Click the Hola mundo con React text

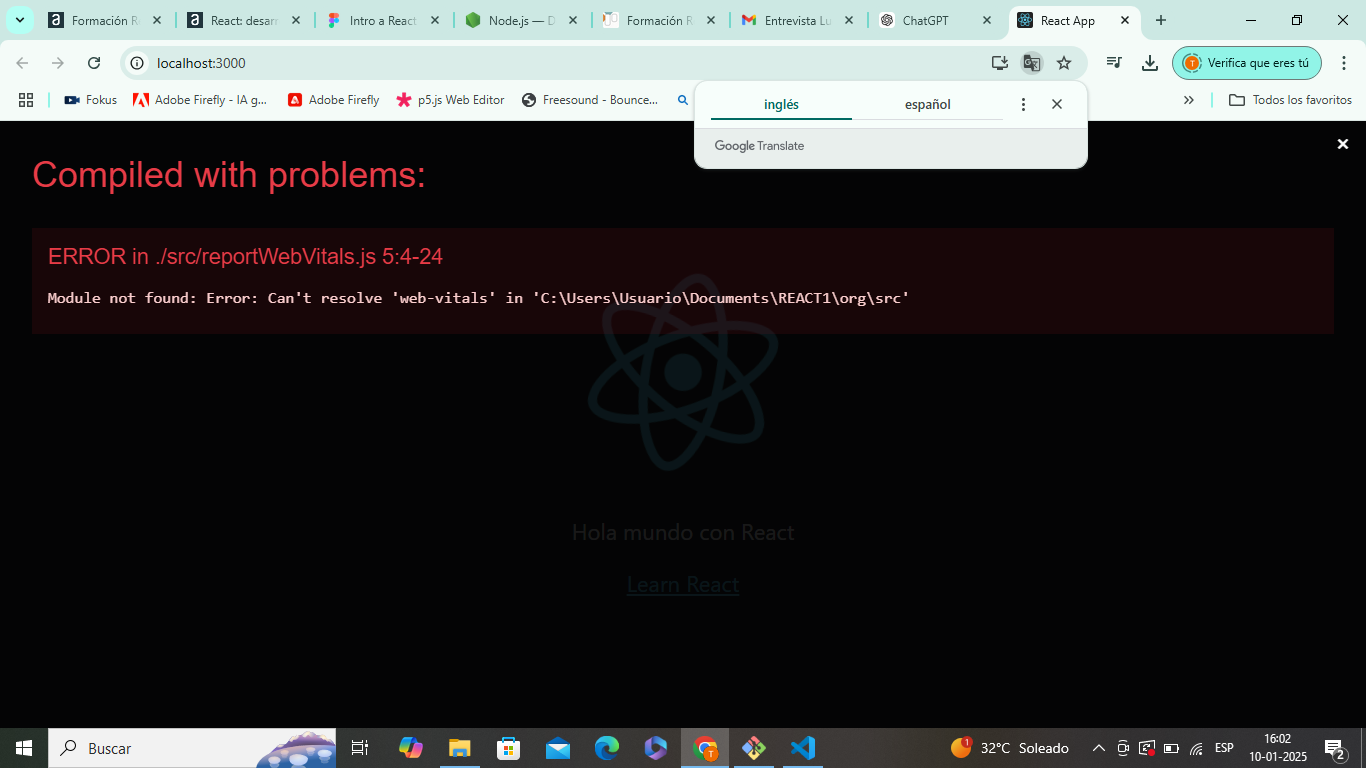click(683, 532)
